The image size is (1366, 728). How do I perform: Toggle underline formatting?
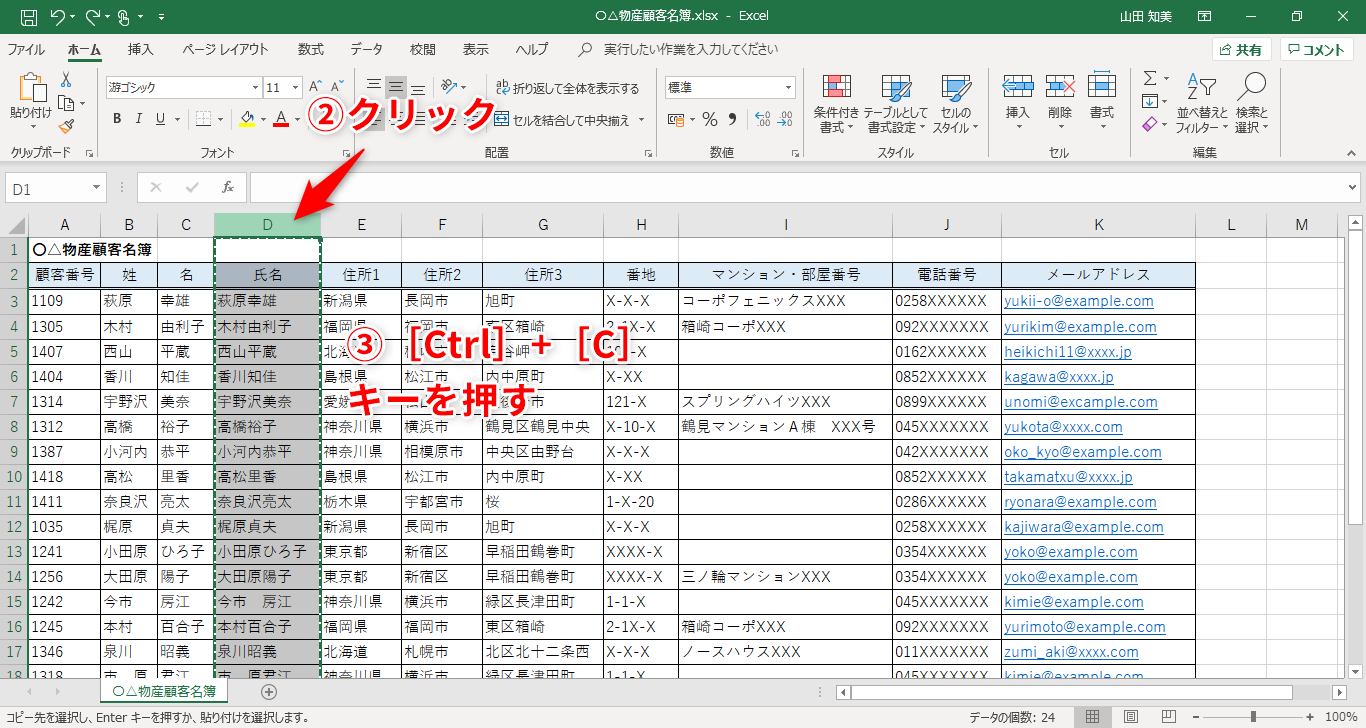tap(161, 120)
